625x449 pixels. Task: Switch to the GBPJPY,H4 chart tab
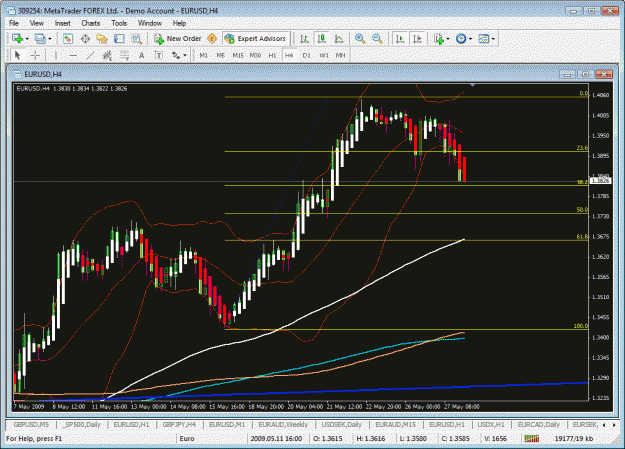pyautogui.click(x=179, y=425)
